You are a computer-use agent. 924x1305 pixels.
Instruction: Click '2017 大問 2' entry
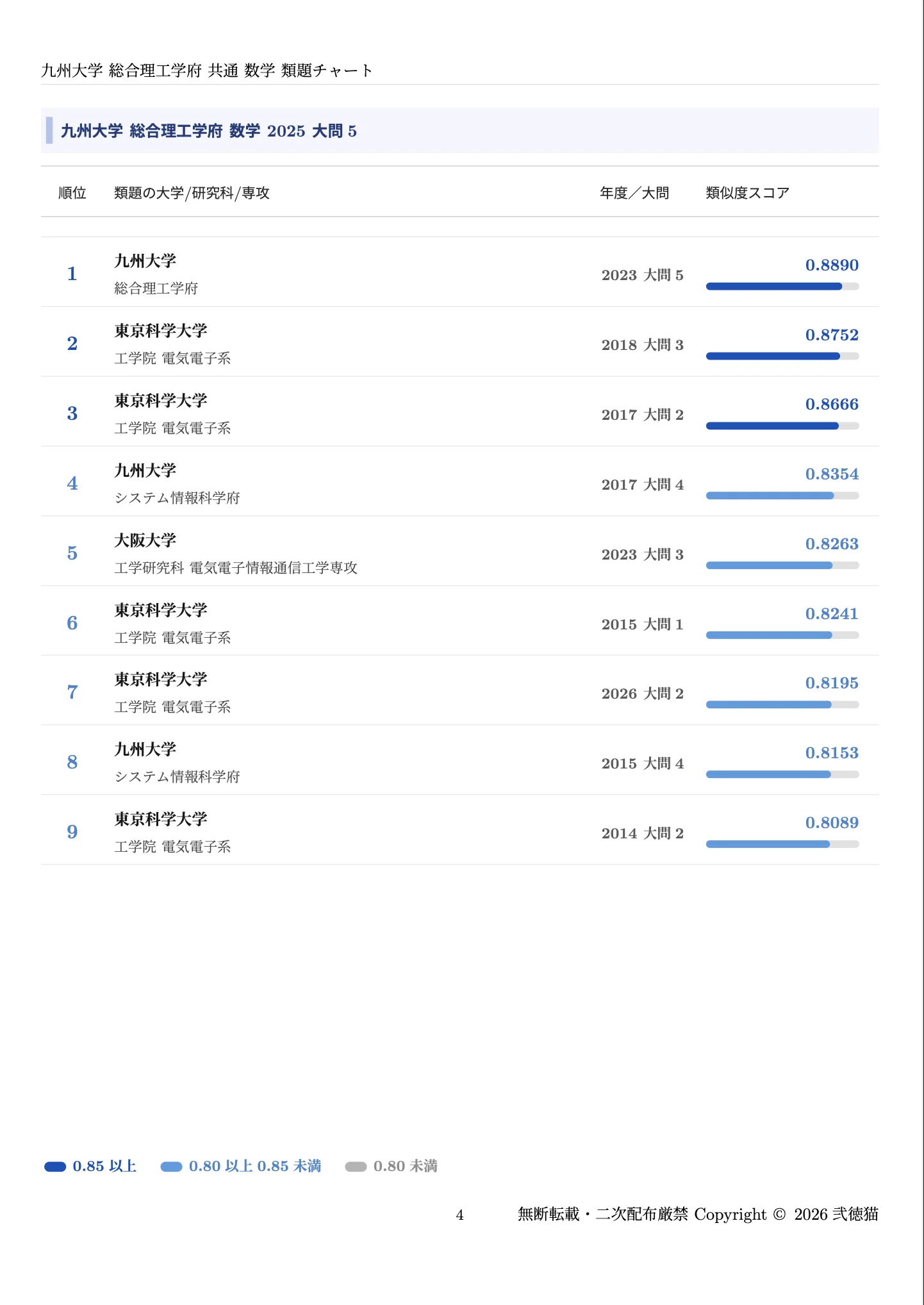[x=642, y=415]
